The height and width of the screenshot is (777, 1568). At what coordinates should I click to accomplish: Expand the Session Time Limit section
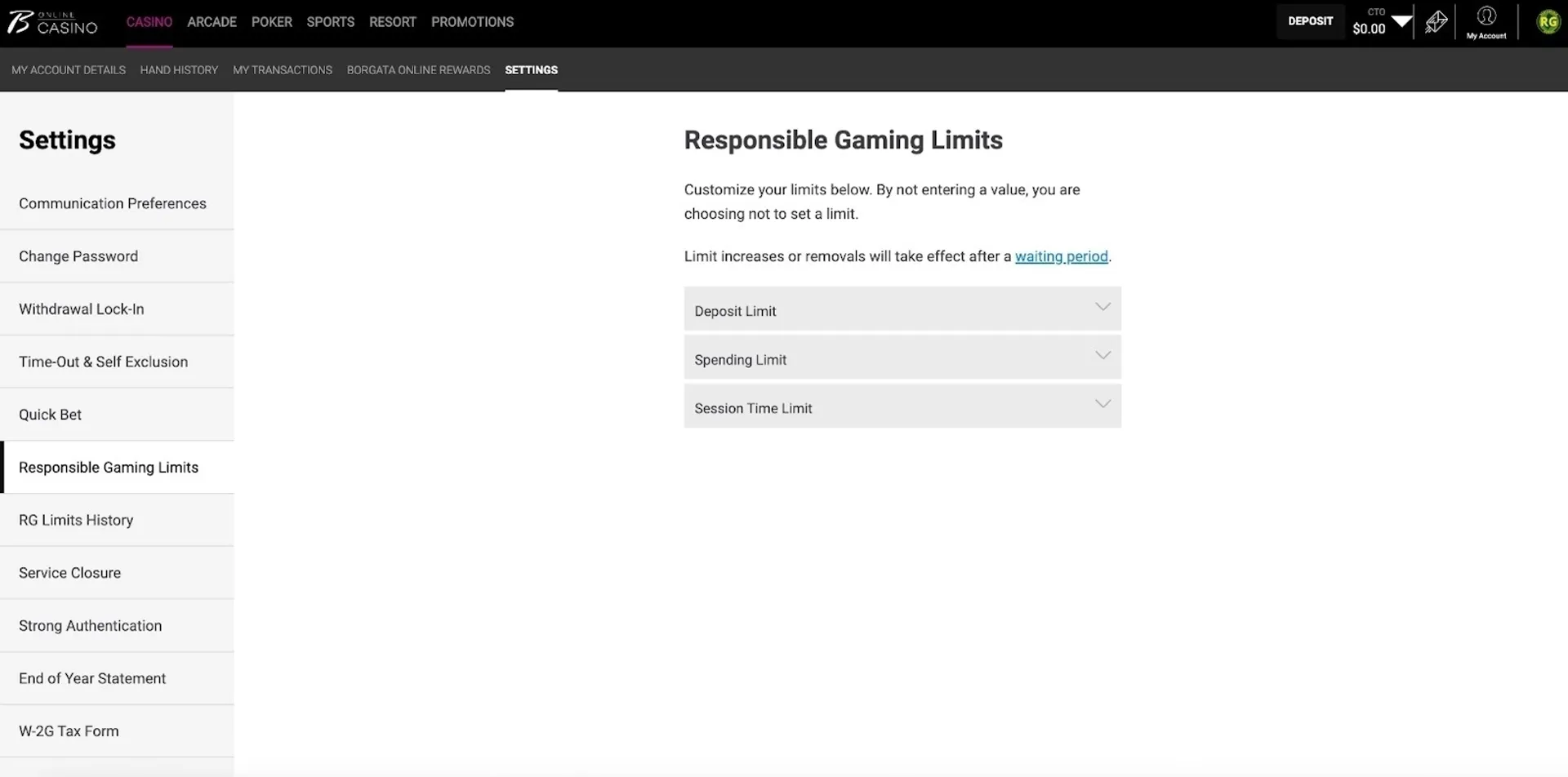(902, 406)
